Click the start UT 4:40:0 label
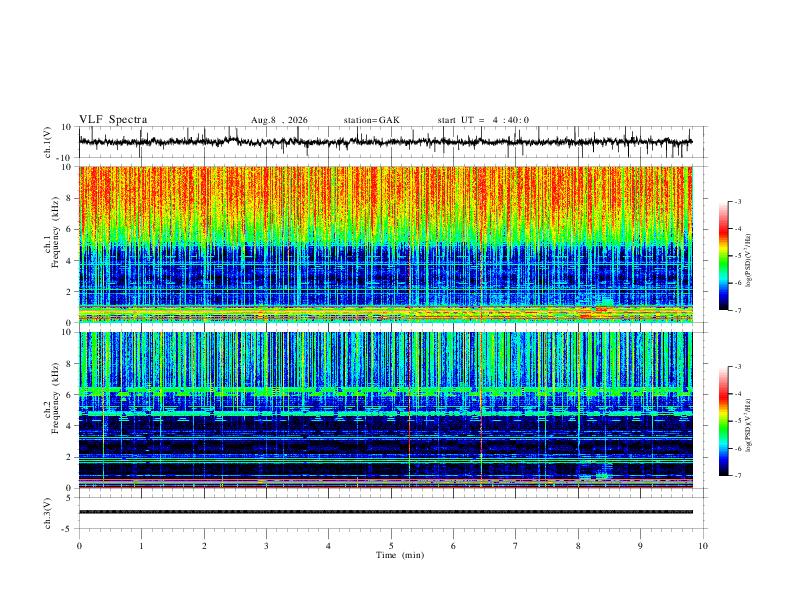This screenshot has width=792, height=612. click(483, 120)
